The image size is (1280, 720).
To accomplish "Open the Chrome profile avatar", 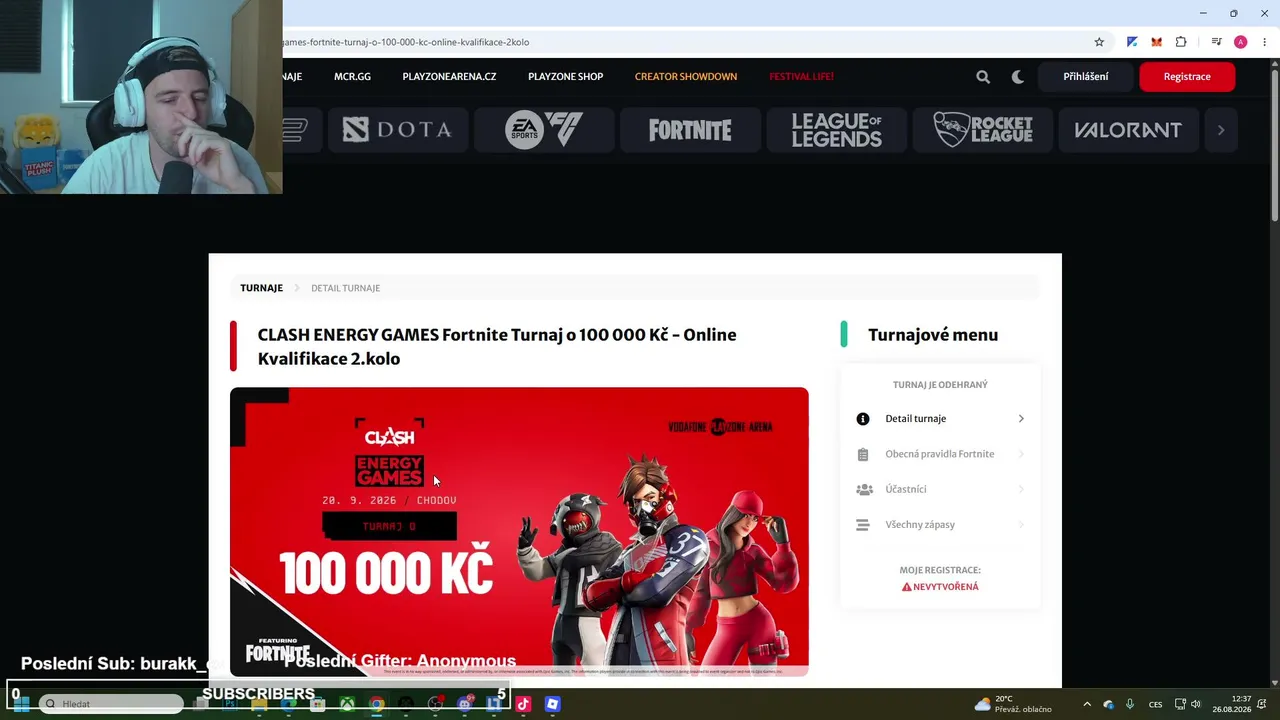I will (x=1240, y=42).
